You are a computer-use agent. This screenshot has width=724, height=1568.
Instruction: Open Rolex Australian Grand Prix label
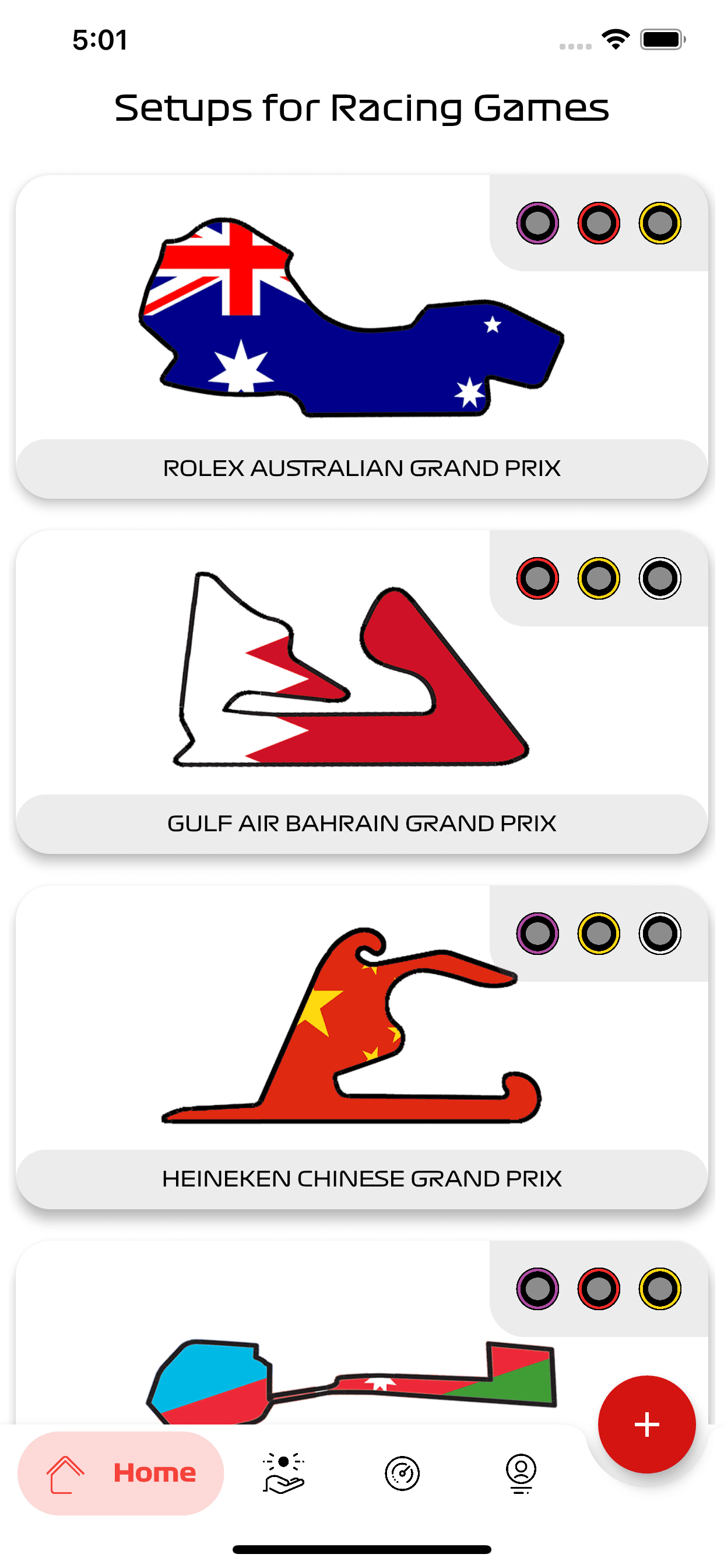pos(362,468)
